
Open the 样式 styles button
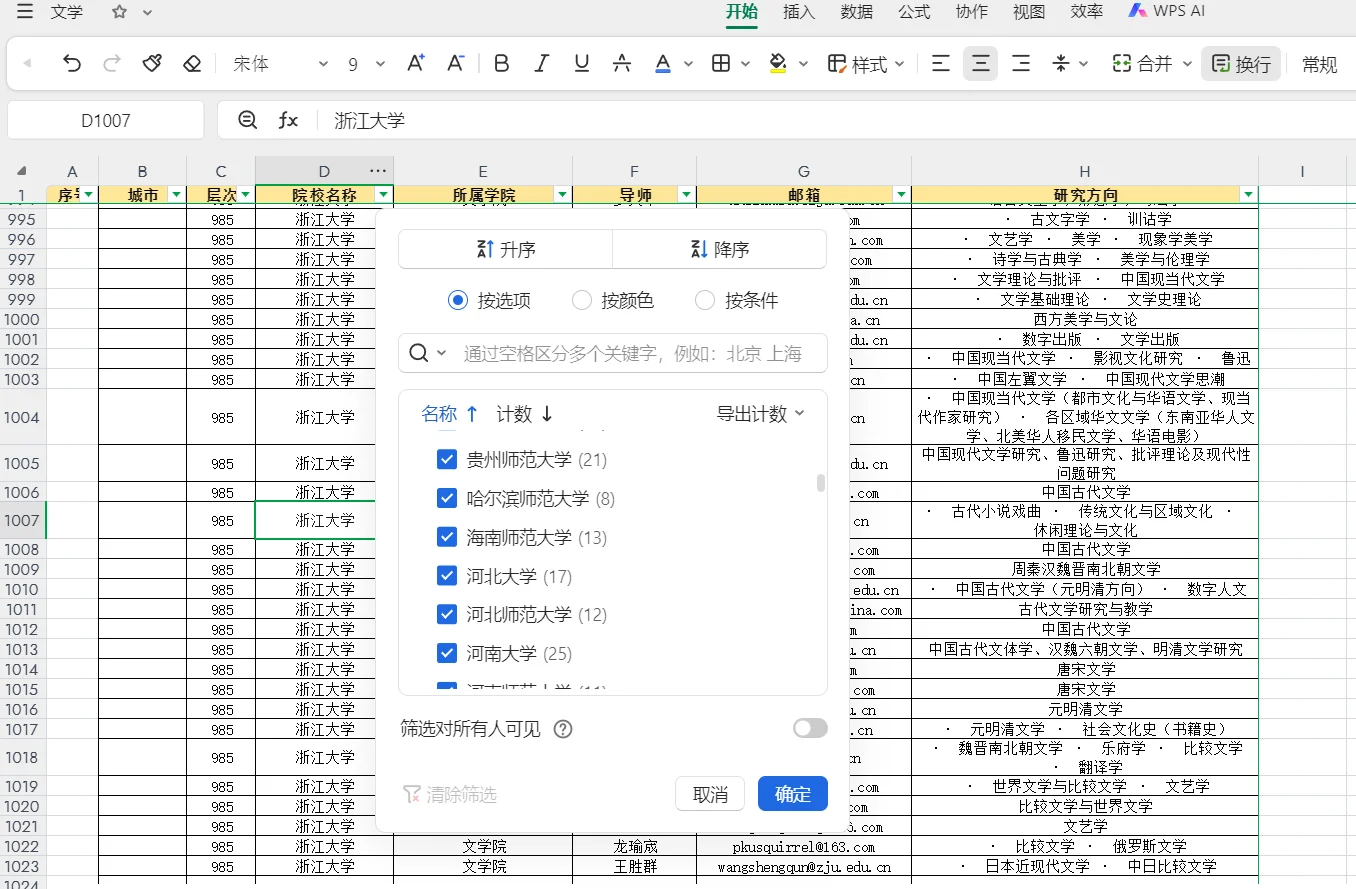[858, 64]
